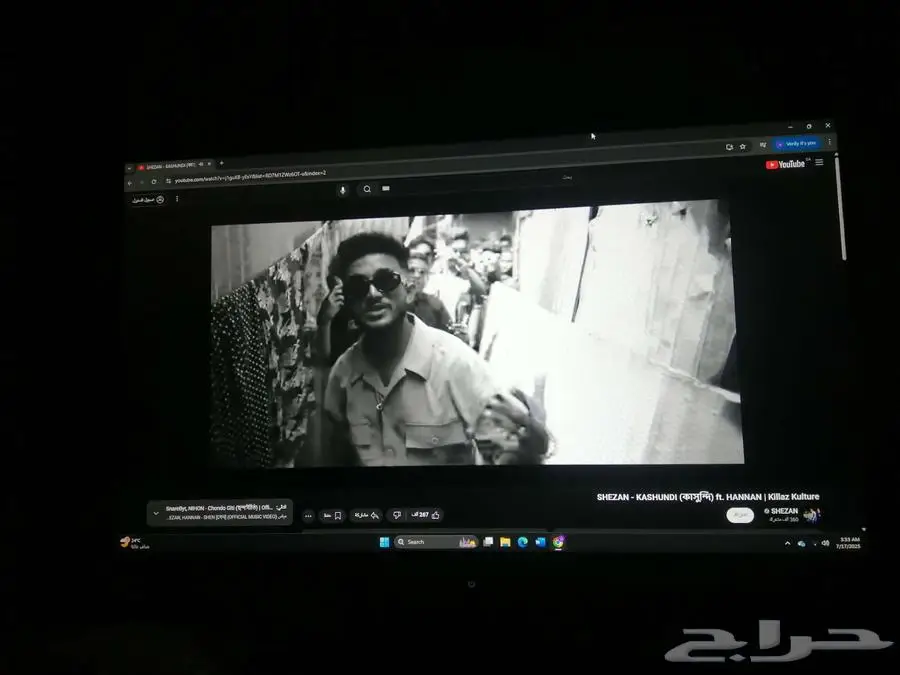Bookmark this page with the star icon
The height and width of the screenshot is (675, 900).
point(743,146)
